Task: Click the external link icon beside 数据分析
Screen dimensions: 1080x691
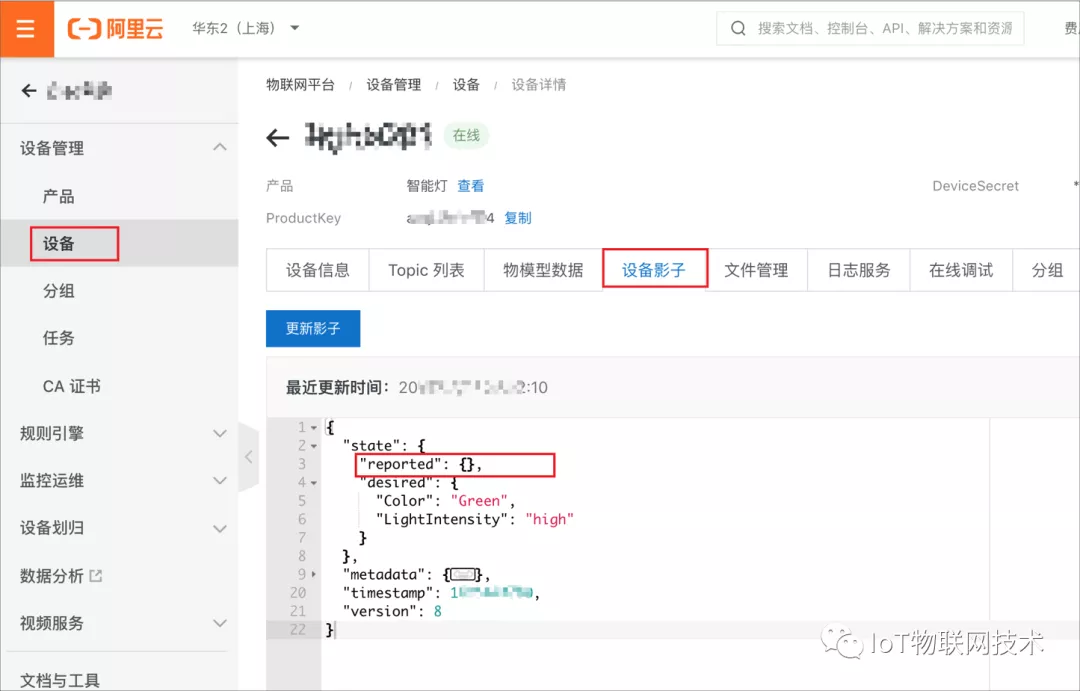Action: click(x=96, y=575)
